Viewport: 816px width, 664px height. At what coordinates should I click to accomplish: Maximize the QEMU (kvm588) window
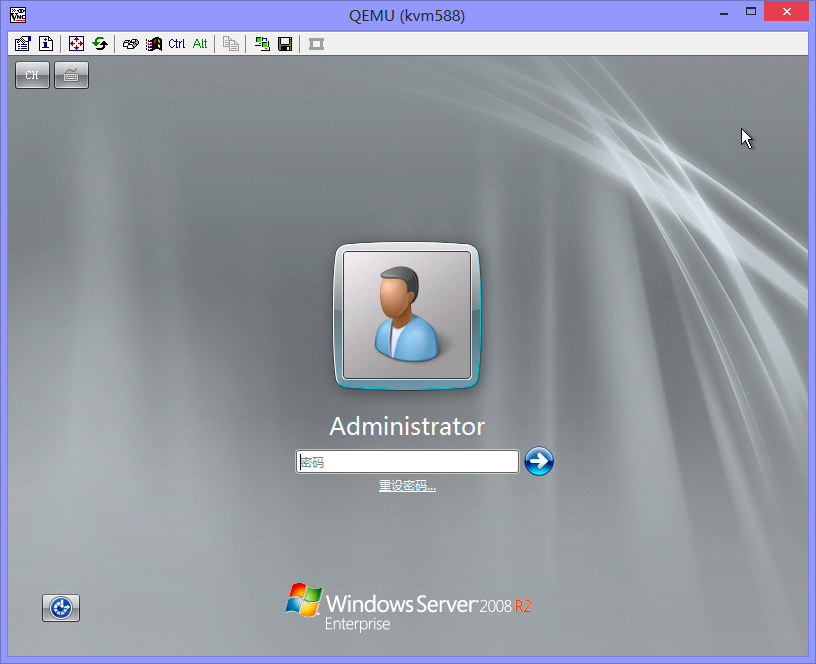coord(750,11)
